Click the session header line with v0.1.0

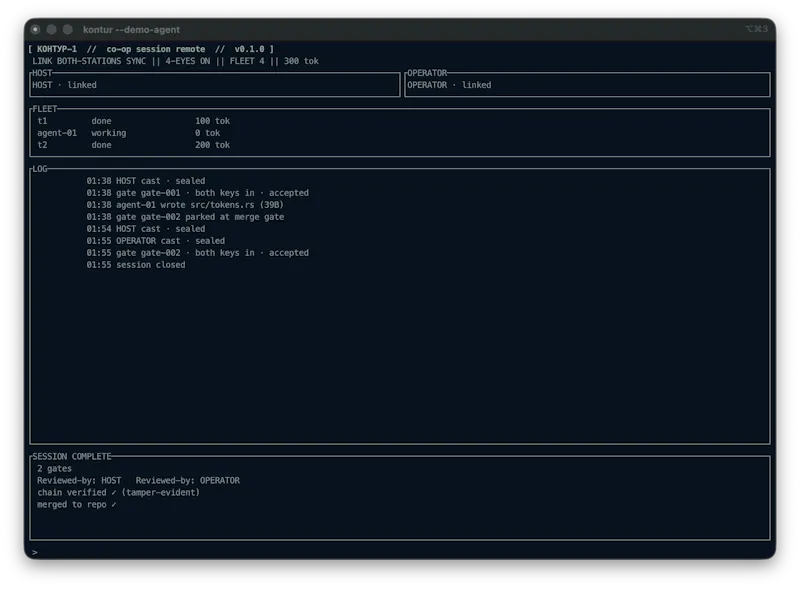151,49
